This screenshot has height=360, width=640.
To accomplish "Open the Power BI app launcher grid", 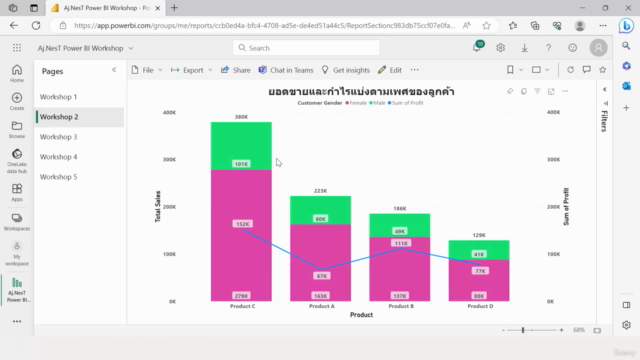I will (17, 48).
